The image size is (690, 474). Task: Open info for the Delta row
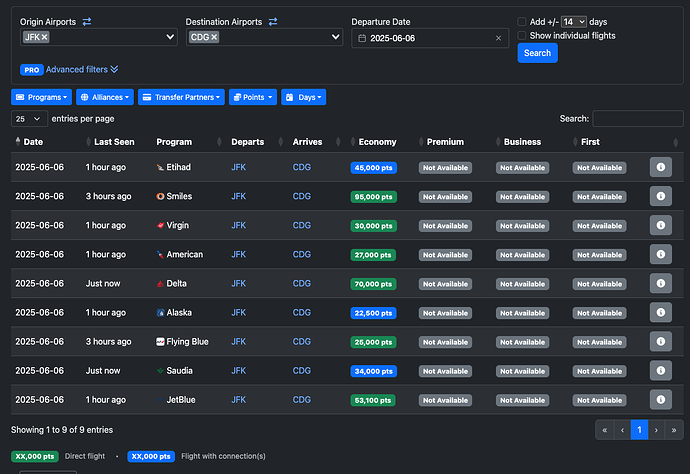tap(661, 283)
